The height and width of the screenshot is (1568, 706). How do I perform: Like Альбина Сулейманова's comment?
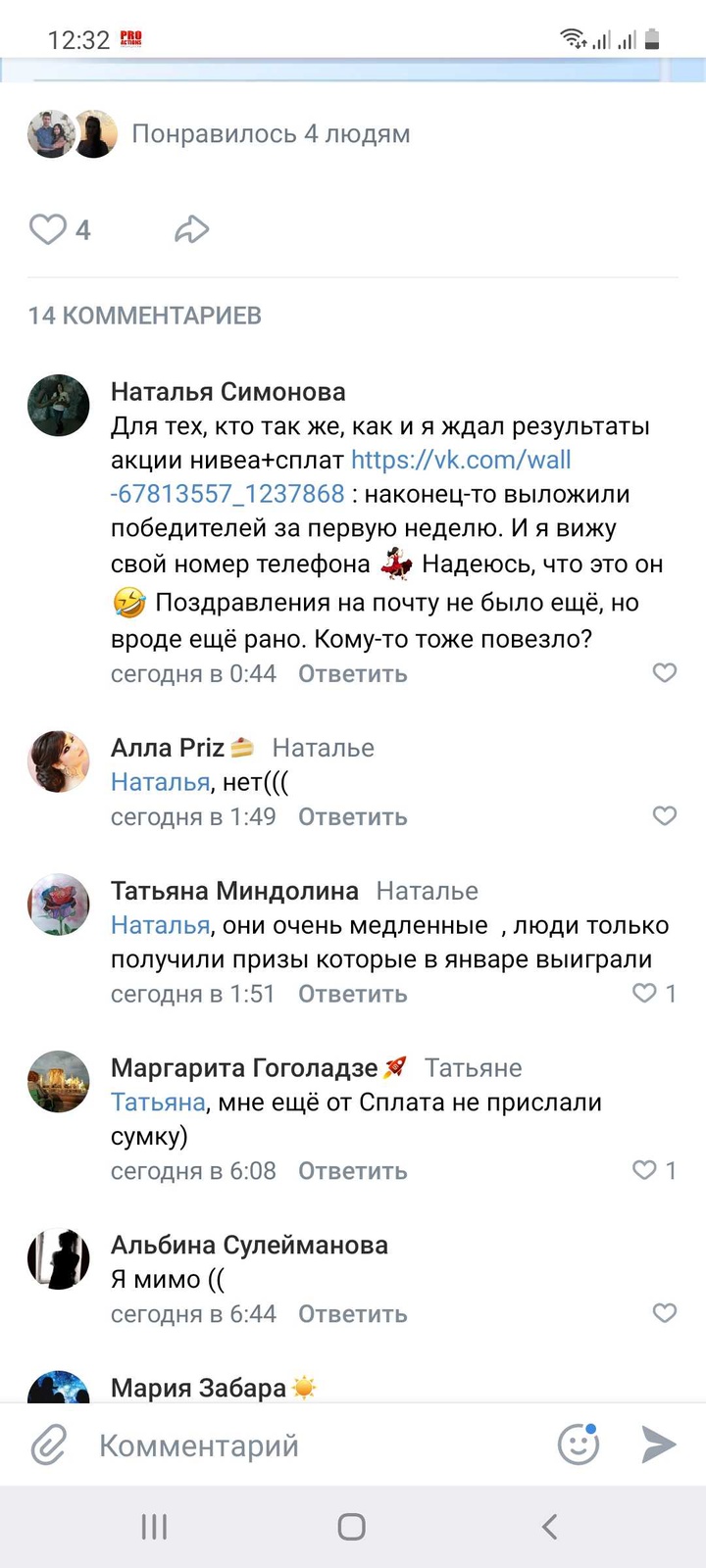point(665,1312)
